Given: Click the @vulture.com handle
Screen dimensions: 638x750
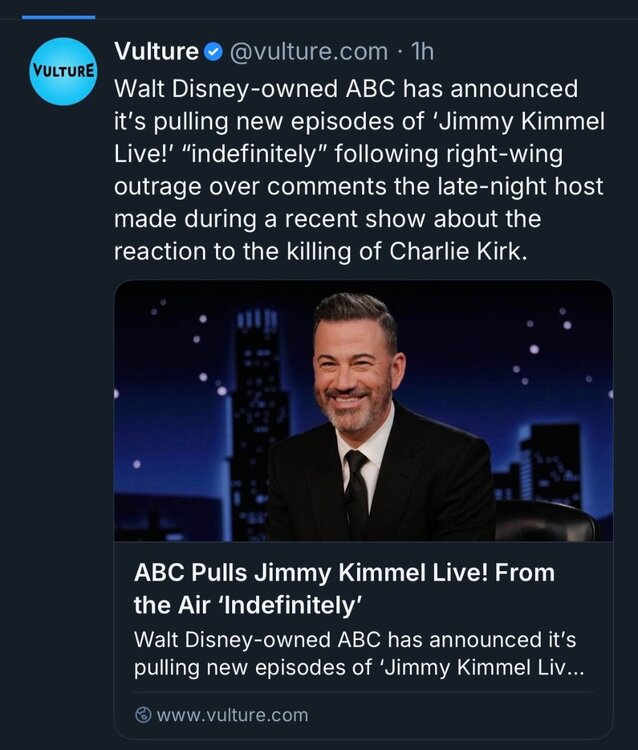Looking at the screenshot, I should coord(309,51).
